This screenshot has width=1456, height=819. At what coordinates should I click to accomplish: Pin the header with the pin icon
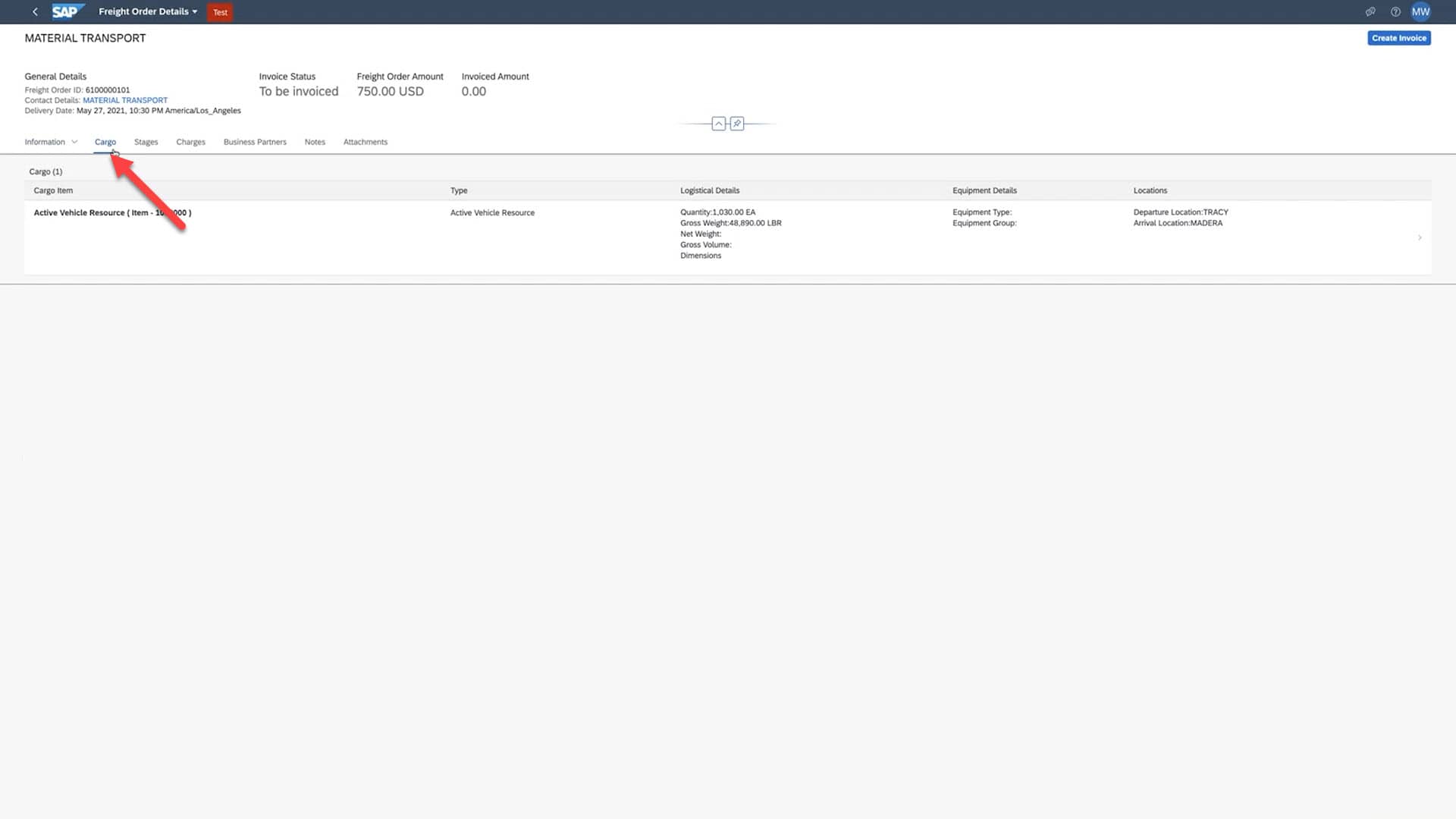737,124
